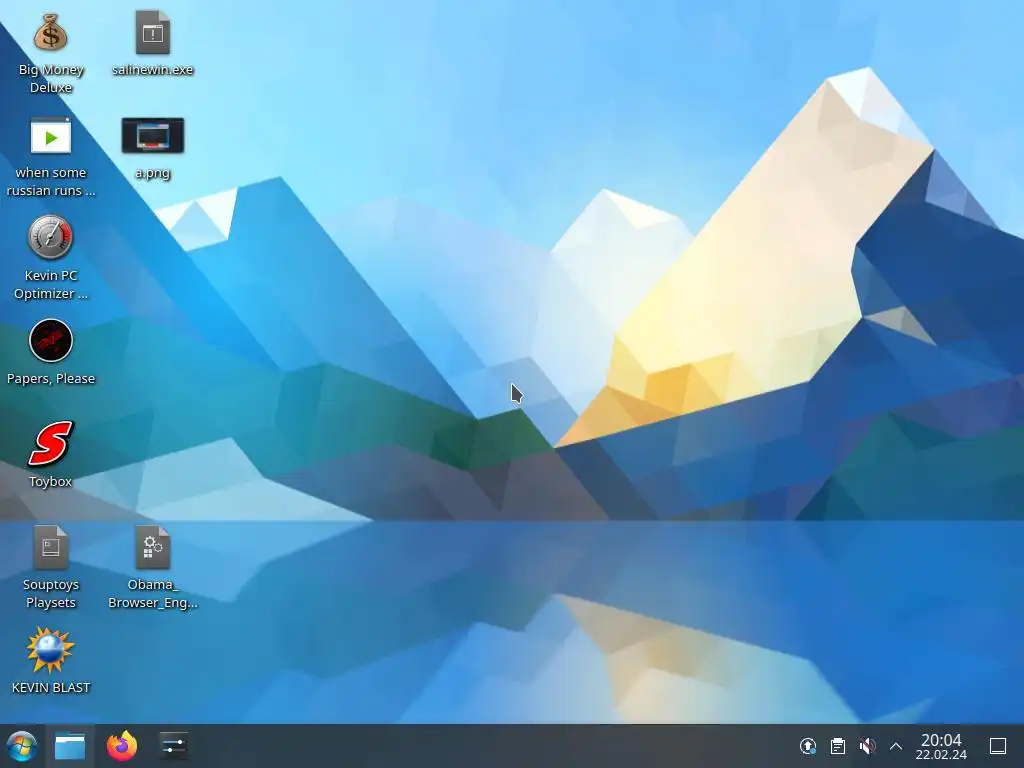
Task: Click the 'Toybox' label text
Action: click(51, 481)
